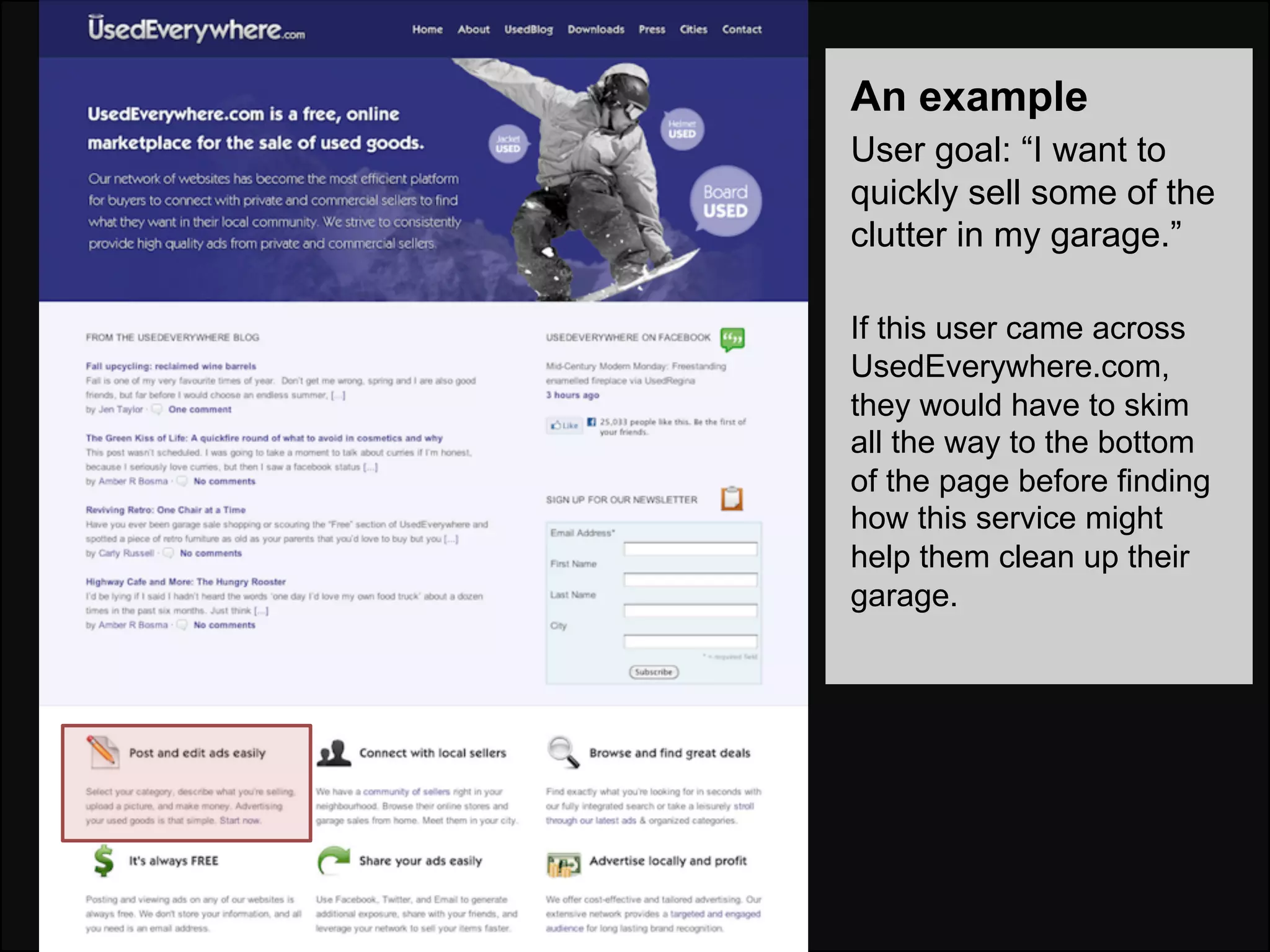Screen dimensions: 1270x952
Task: Open The Green Kiss of Life blog post
Action: click(264, 438)
